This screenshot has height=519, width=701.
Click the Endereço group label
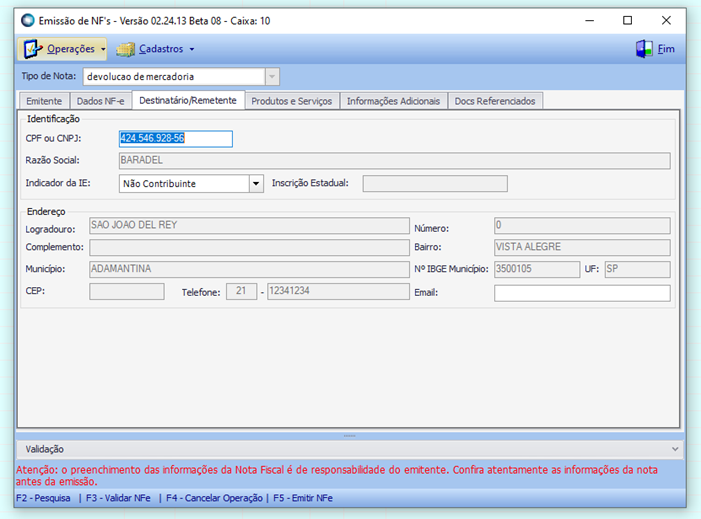tap(46, 211)
